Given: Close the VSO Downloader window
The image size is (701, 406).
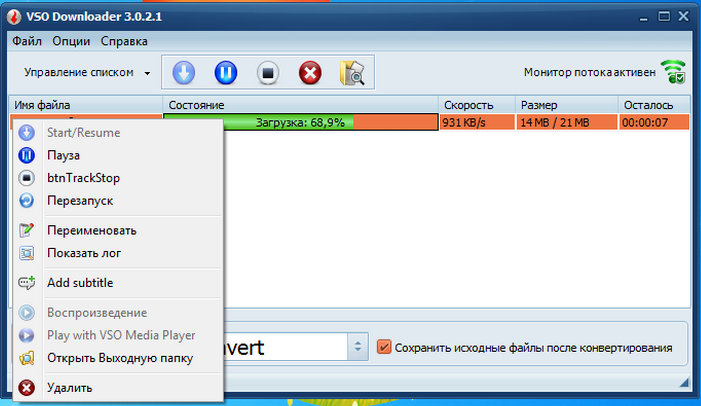Looking at the screenshot, I should tap(684, 16).
